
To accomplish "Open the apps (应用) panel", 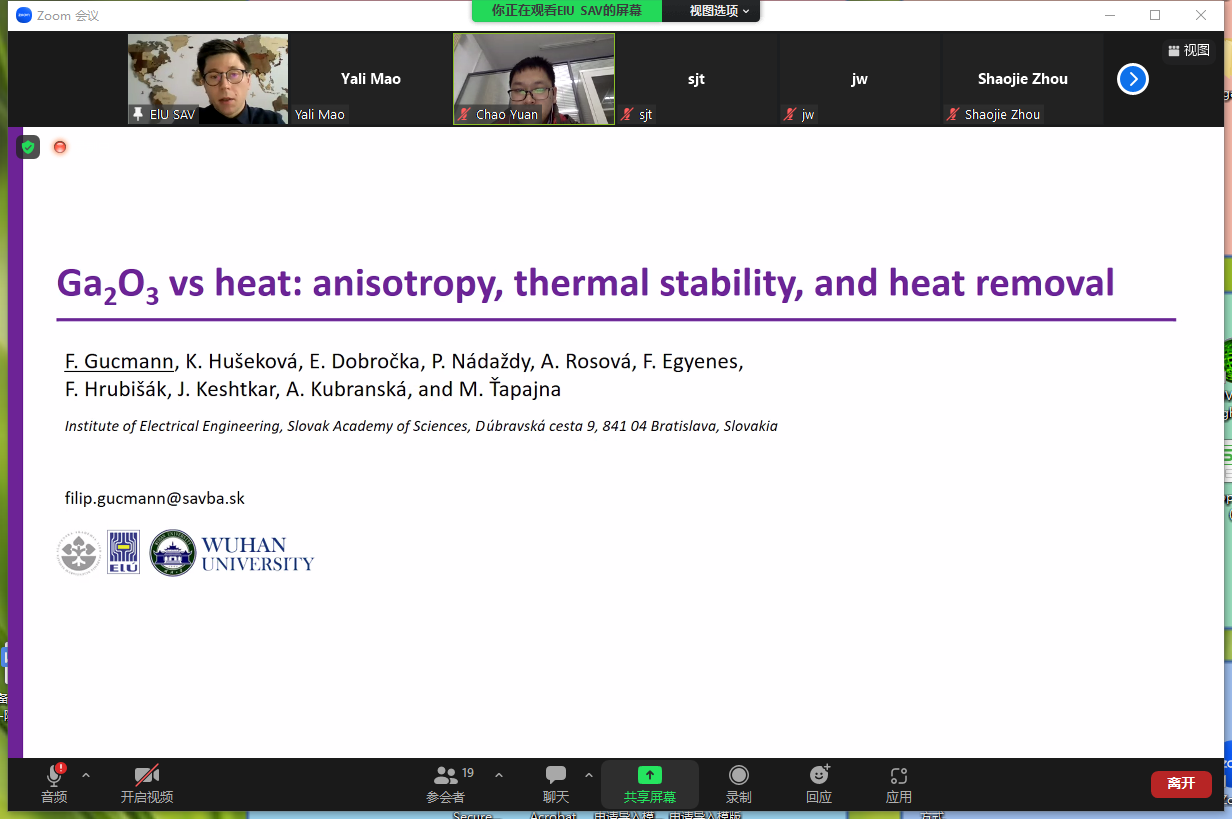I will click(898, 784).
